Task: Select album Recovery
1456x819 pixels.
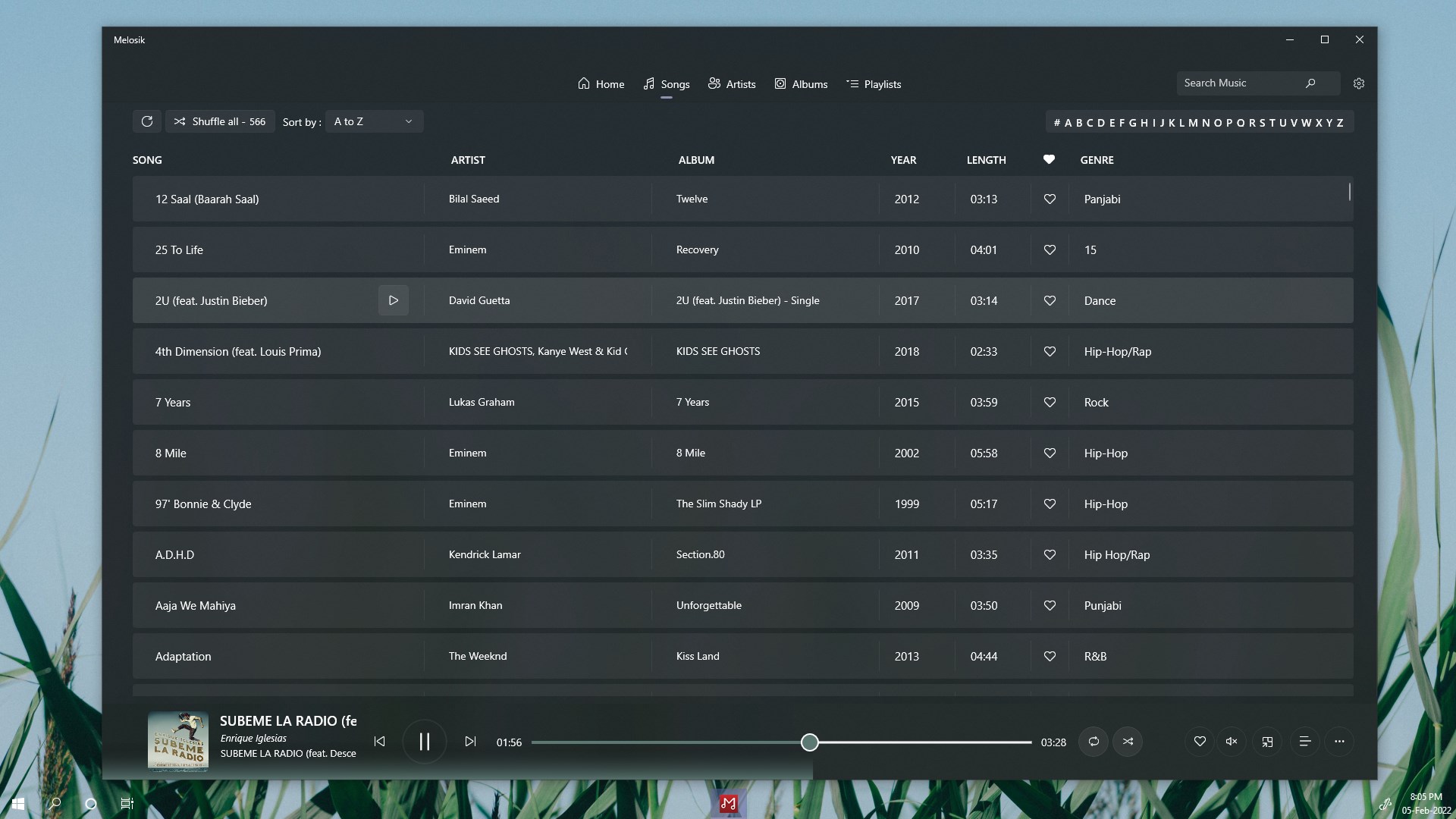Action: (697, 249)
